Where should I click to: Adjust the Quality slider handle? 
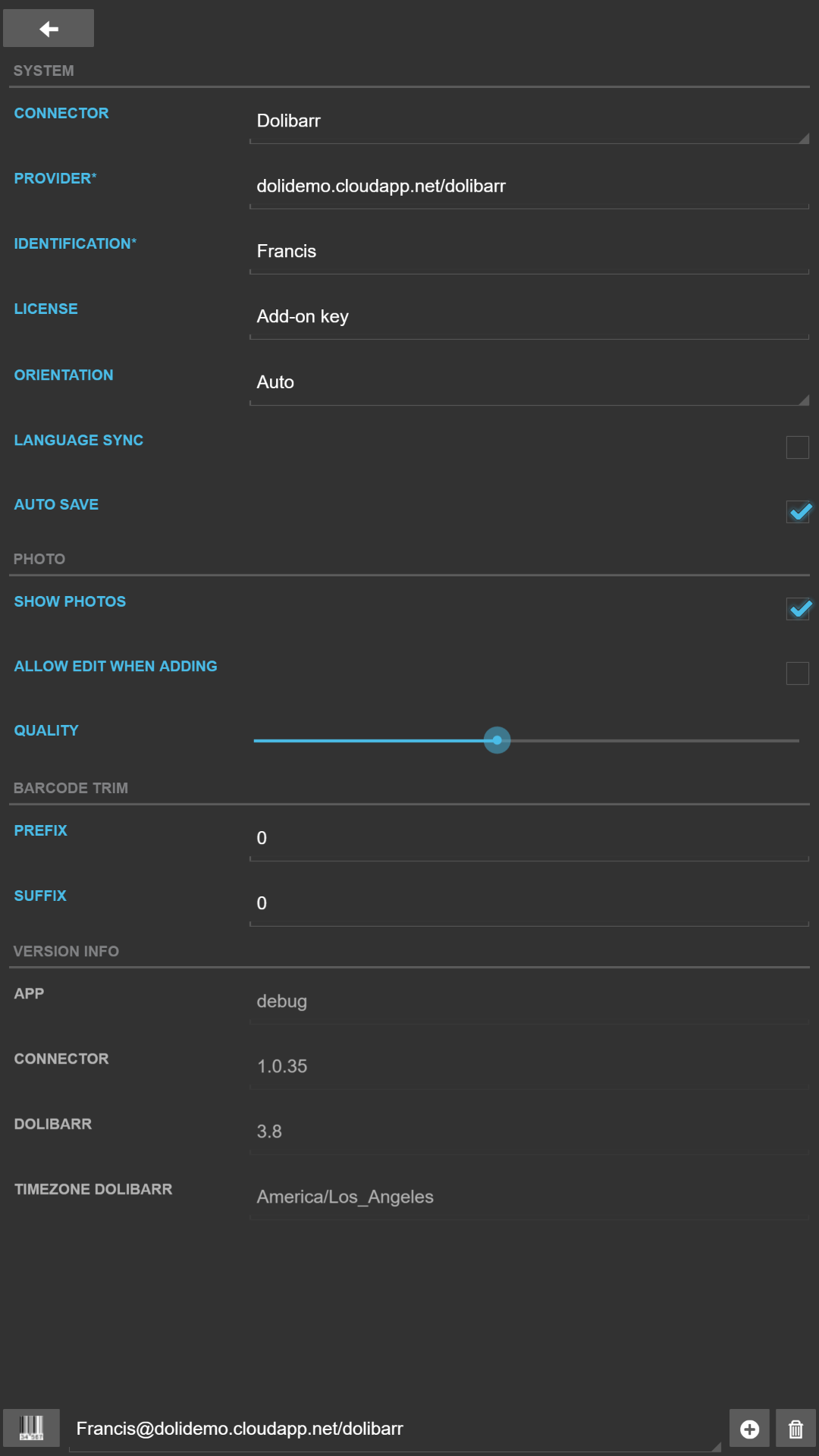[x=497, y=740]
